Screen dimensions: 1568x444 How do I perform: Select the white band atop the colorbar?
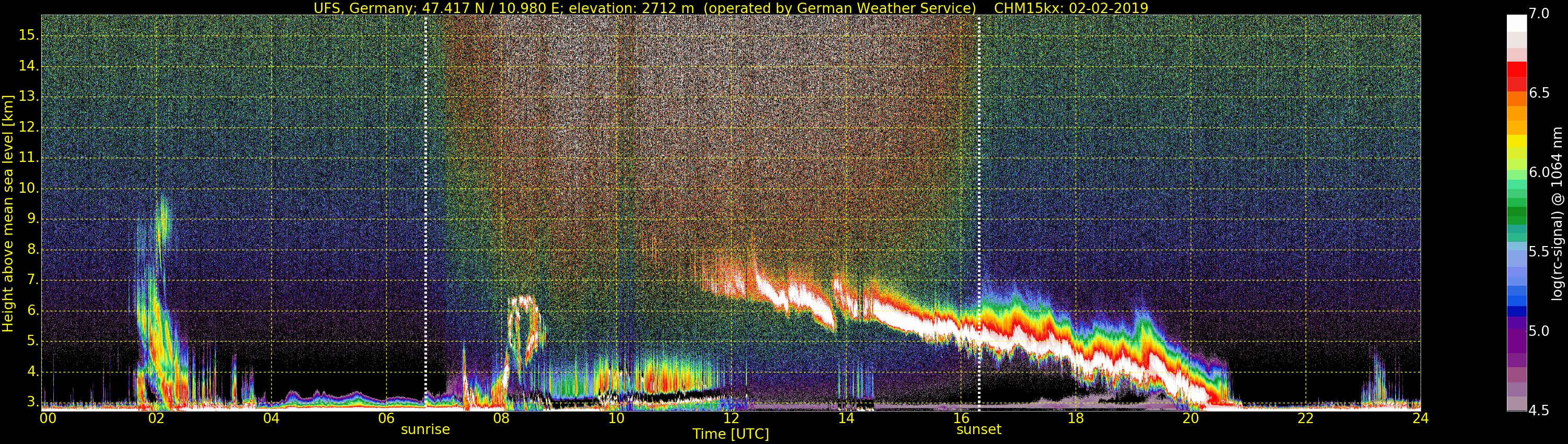(x=1516, y=22)
